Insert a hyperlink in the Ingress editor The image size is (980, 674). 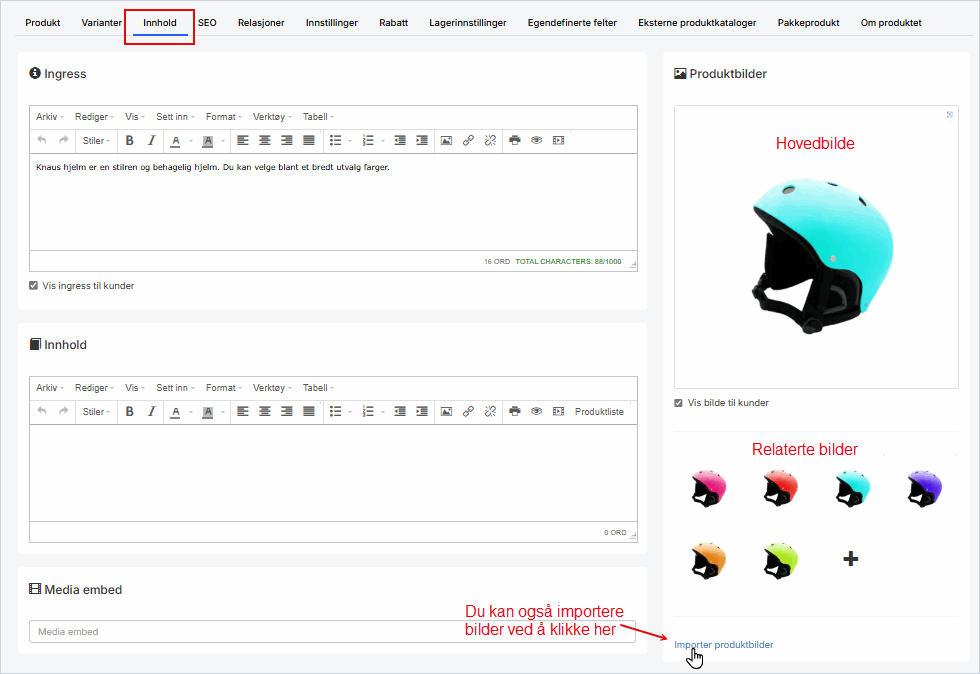click(x=468, y=140)
